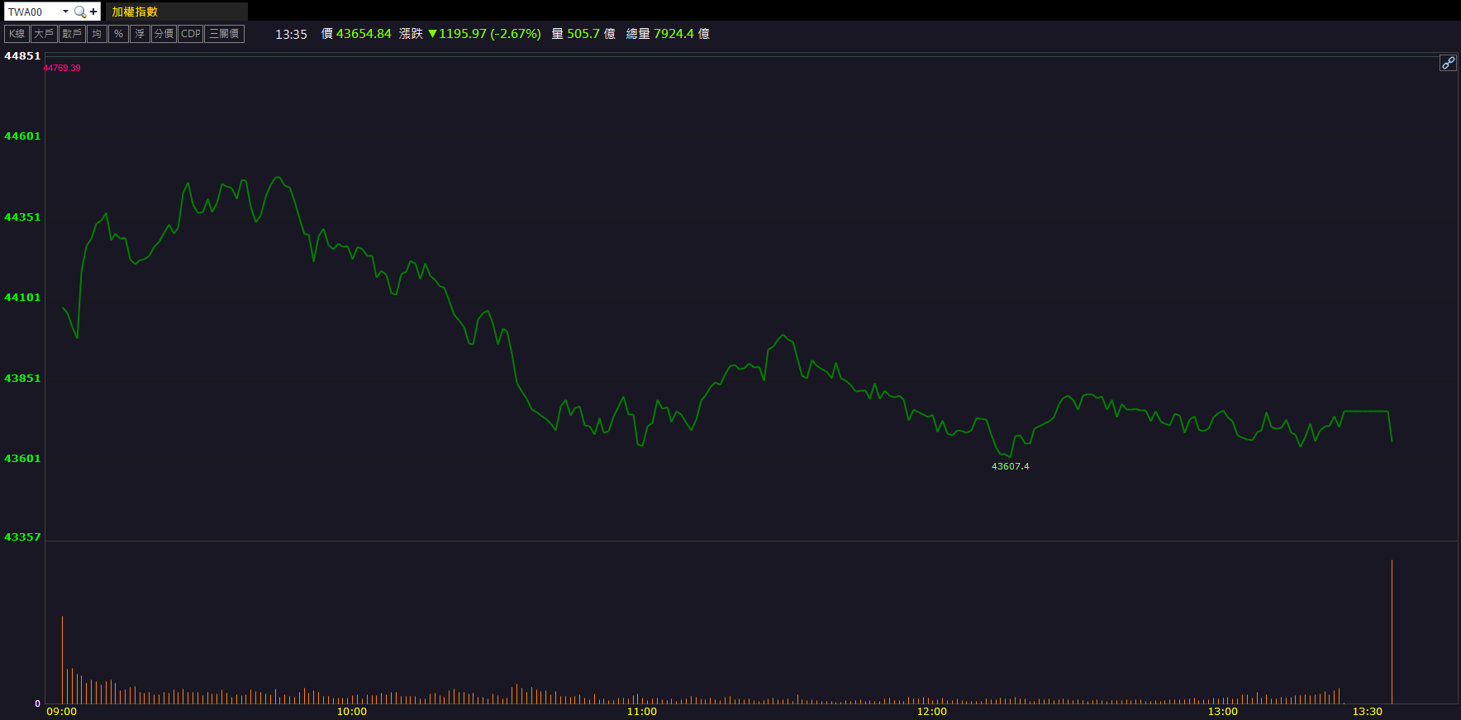This screenshot has width=1461, height=720.
Task: Click the 44769.39 reference price label
Action: [x=62, y=68]
